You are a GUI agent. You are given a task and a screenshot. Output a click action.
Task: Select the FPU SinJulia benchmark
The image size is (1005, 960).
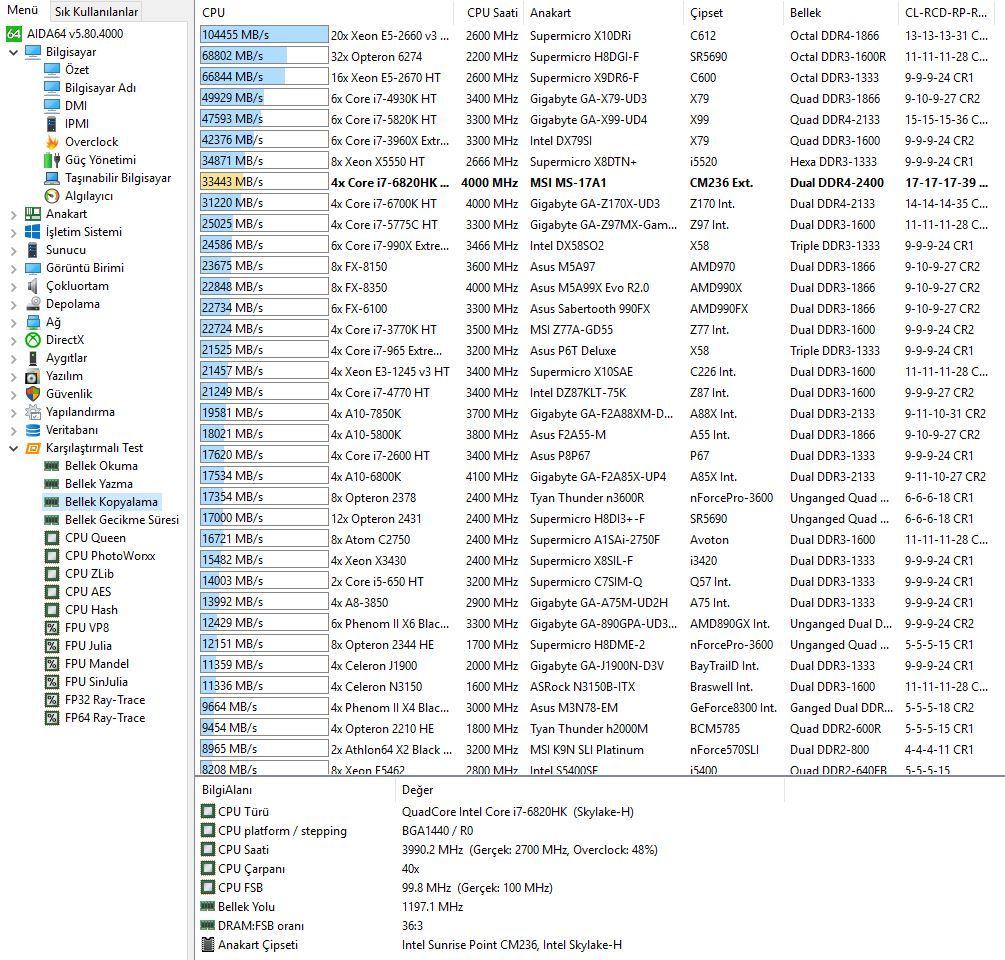click(x=96, y=681)
